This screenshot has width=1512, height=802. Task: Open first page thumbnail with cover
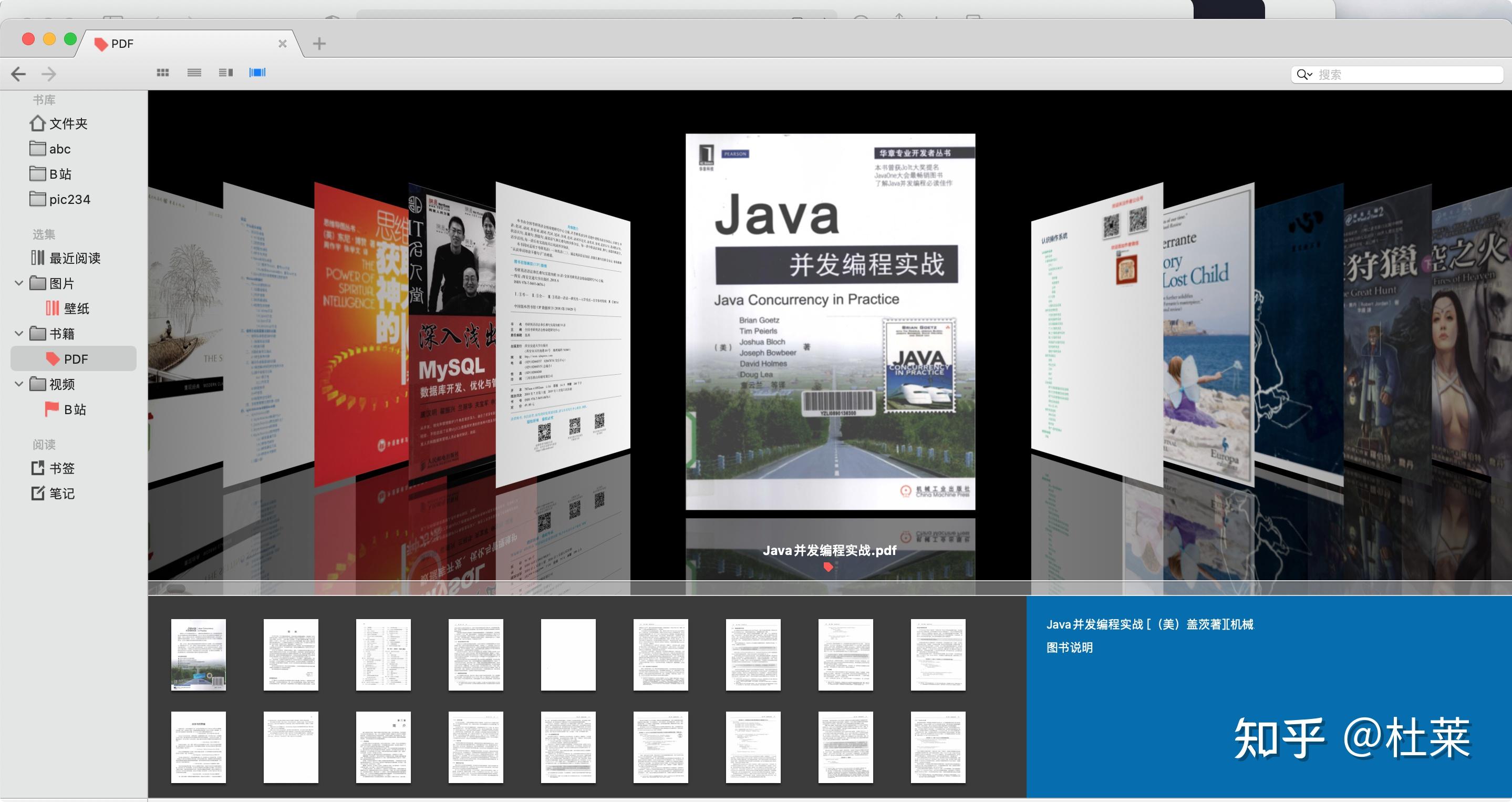point(199,655)
